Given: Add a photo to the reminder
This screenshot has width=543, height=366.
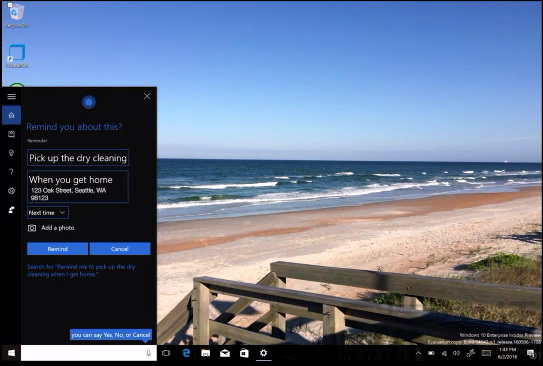Looking at the screenshot, I should pos(51,228).
